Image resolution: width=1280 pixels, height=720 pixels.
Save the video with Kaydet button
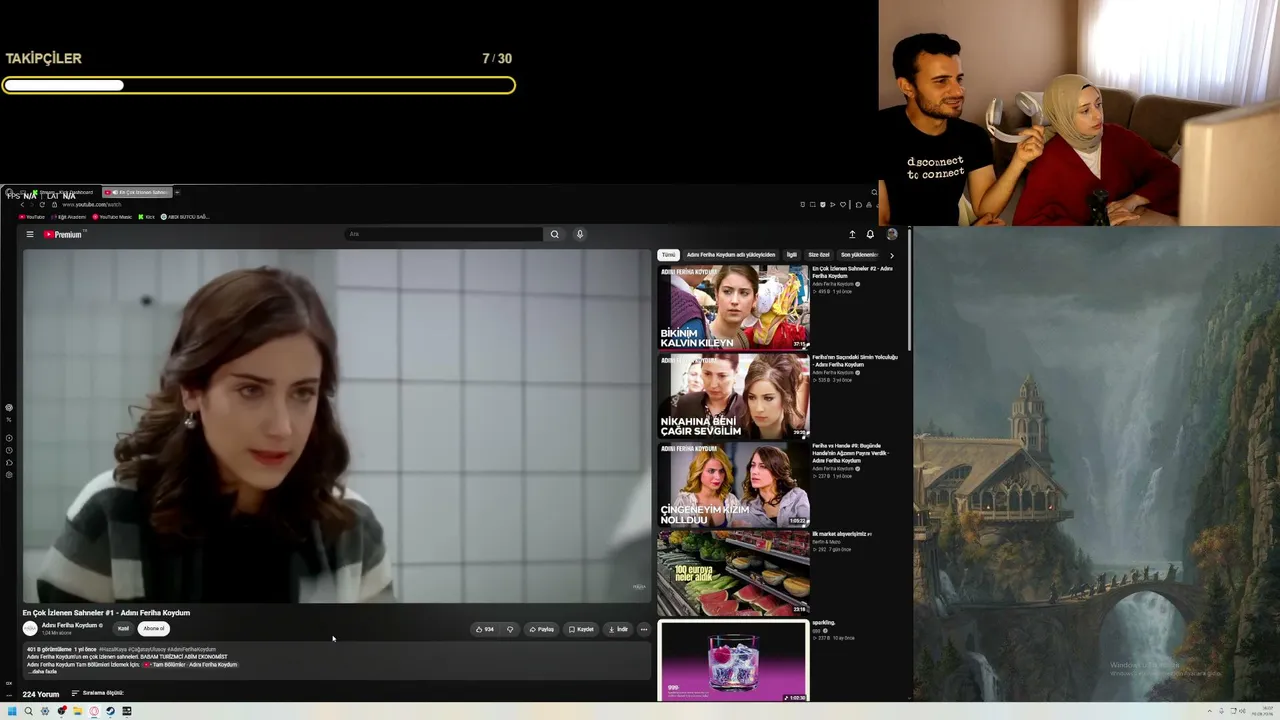pyautogui.click(x=581, y=629)
